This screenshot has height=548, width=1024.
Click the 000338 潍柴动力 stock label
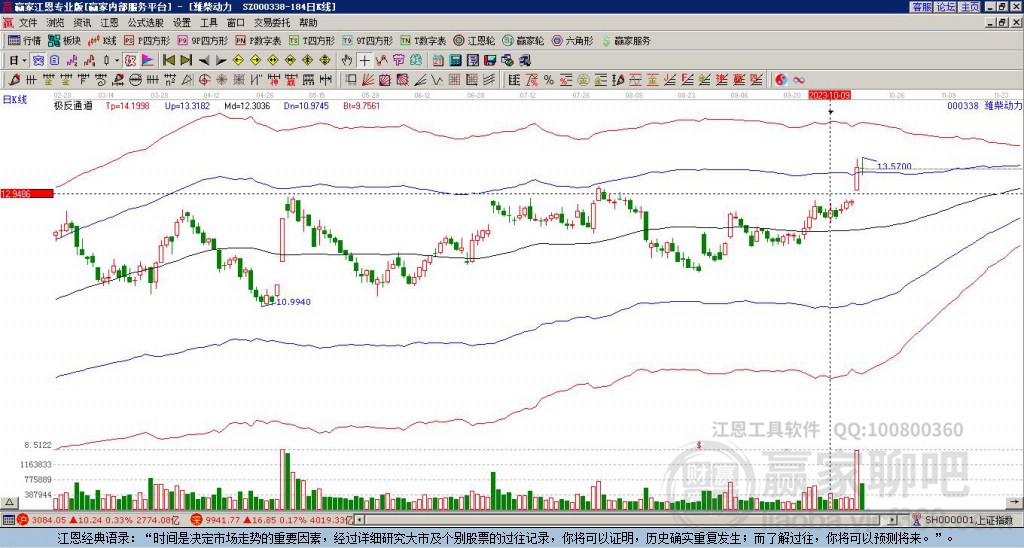pos(984,105)
